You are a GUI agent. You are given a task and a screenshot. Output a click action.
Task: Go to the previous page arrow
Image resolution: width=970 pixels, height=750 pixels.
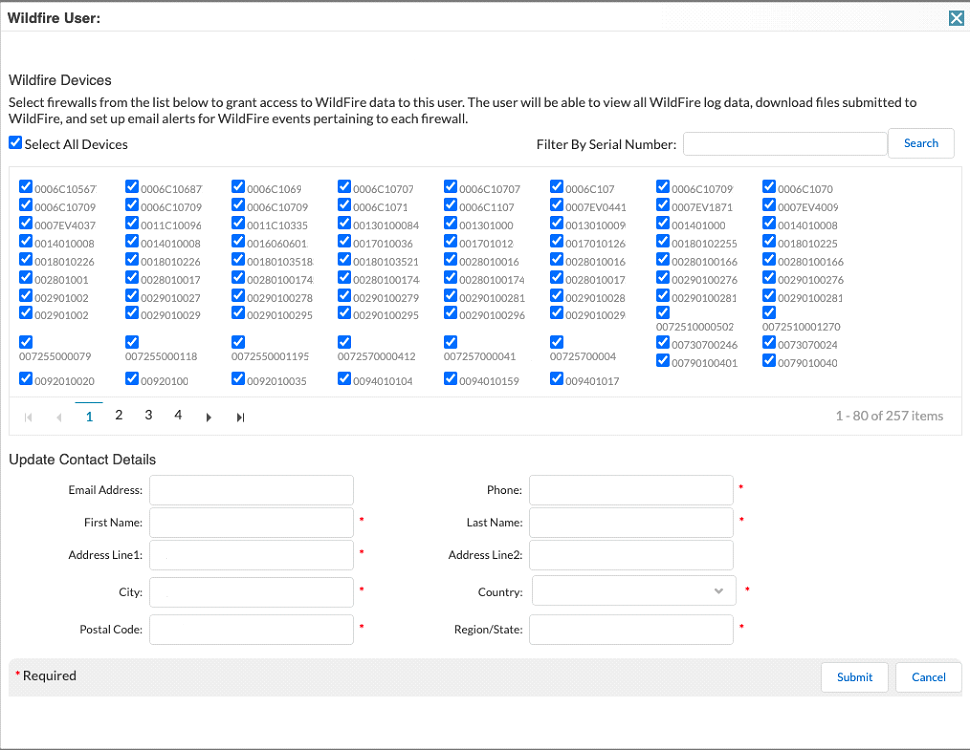pyautogui.click(x=59, y=417)
